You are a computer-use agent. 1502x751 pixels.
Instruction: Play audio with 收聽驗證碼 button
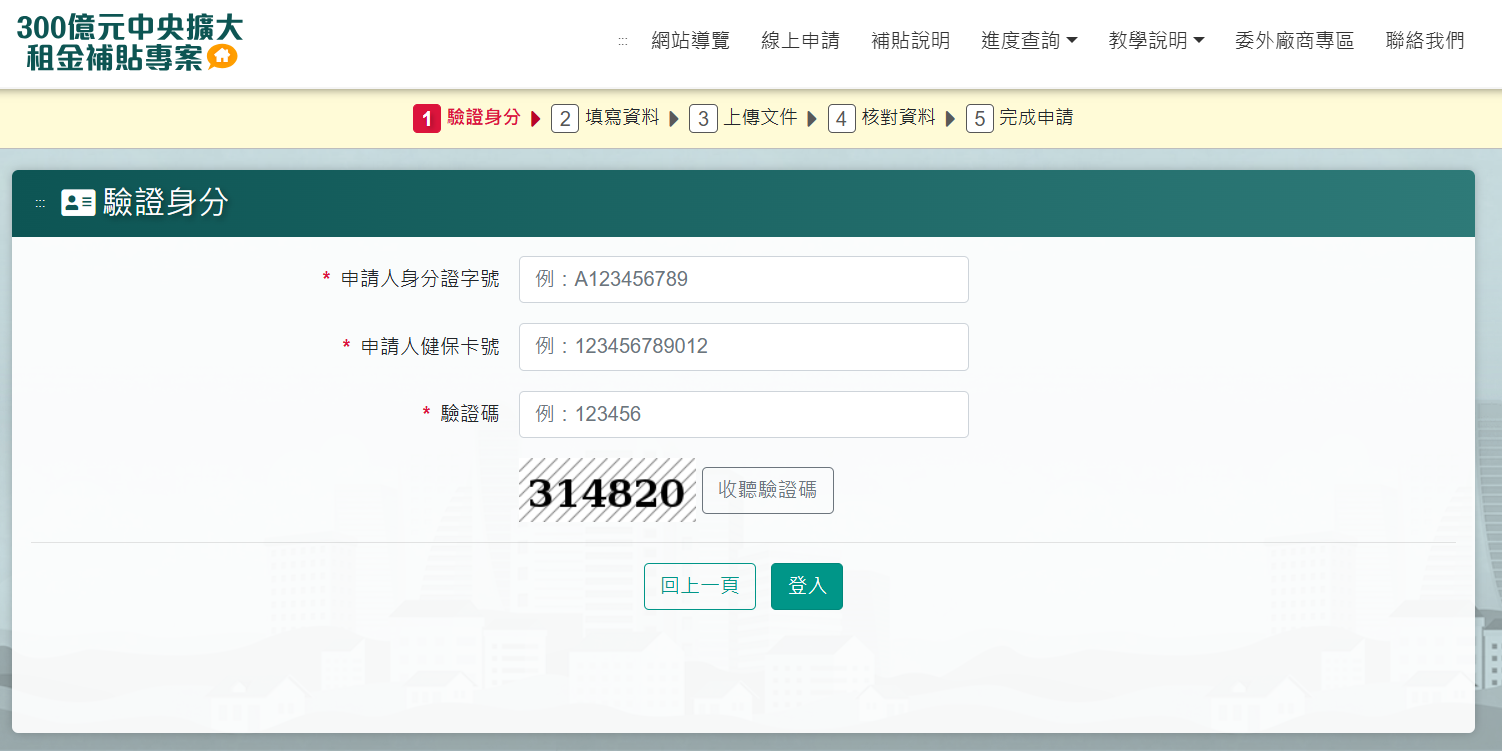click(x=767, y=490)
